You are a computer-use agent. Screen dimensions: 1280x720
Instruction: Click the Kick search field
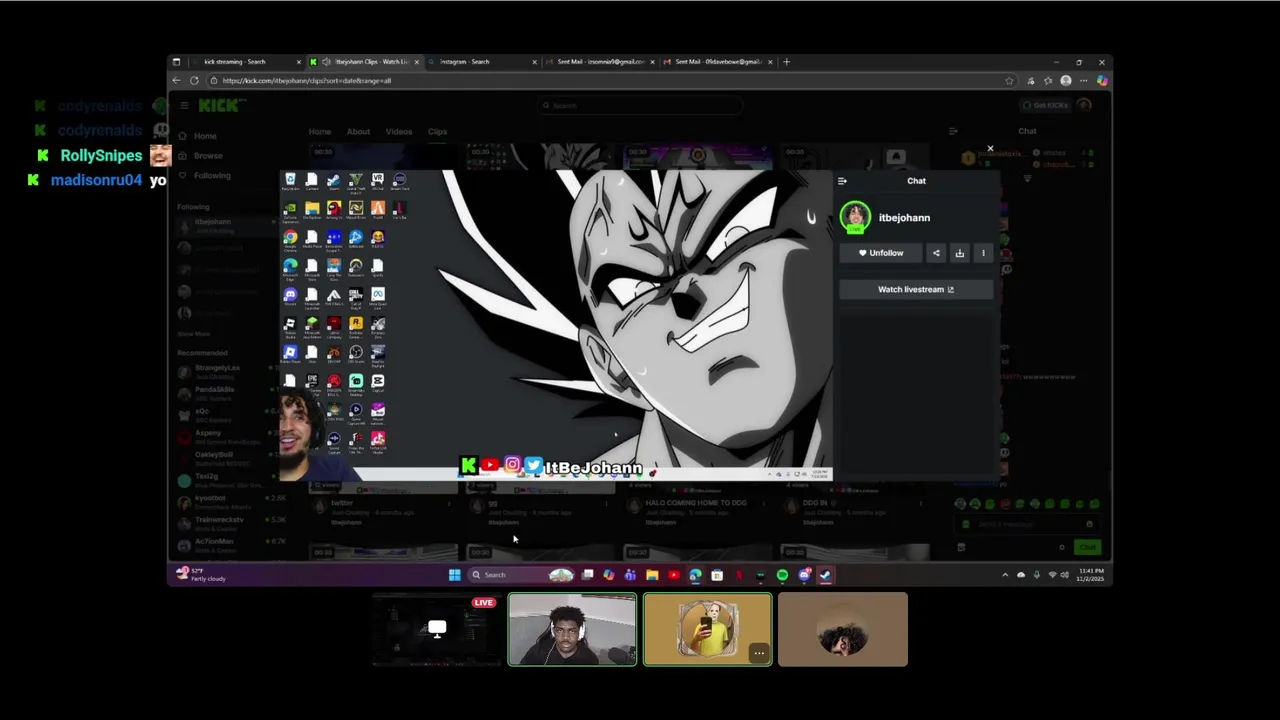pos(640,105)
